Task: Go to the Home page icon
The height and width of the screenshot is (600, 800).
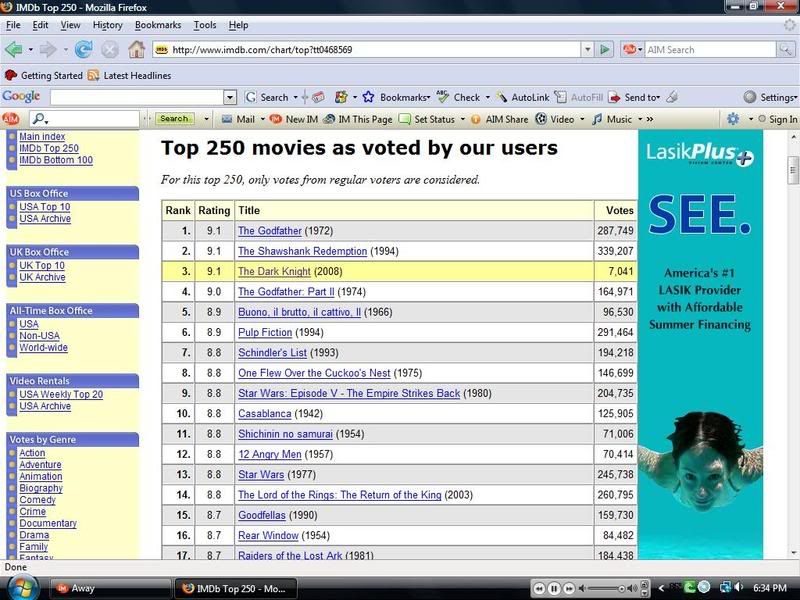Action: (x=136, y=49)
